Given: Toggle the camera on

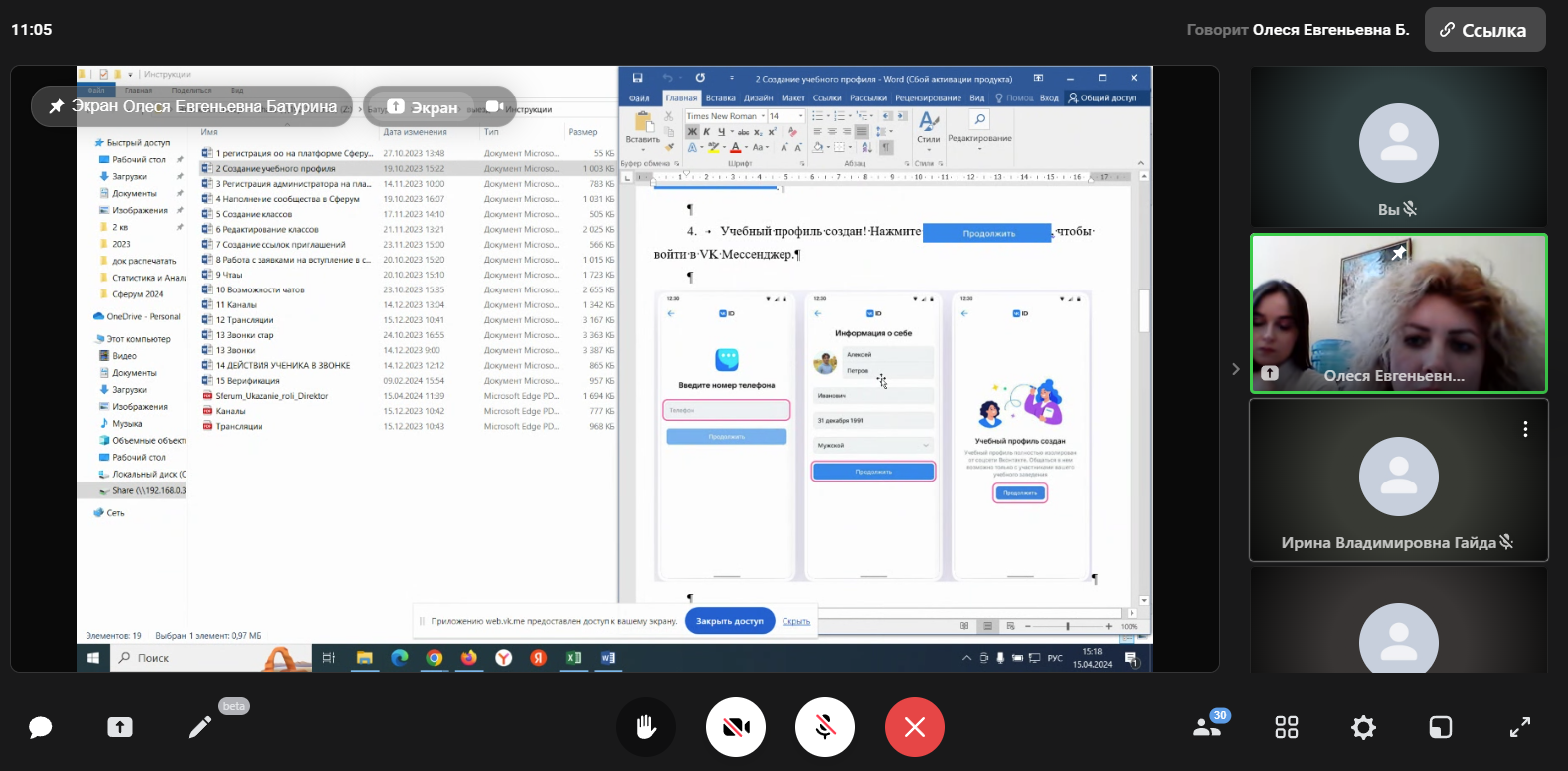Looking at the screenshot, I should 736,728.
